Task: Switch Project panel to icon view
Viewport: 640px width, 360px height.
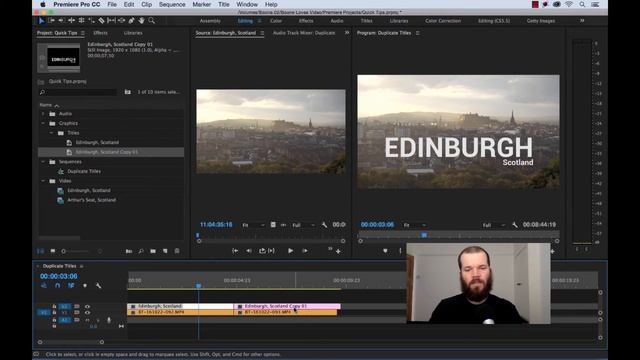Action: [53, 251]
